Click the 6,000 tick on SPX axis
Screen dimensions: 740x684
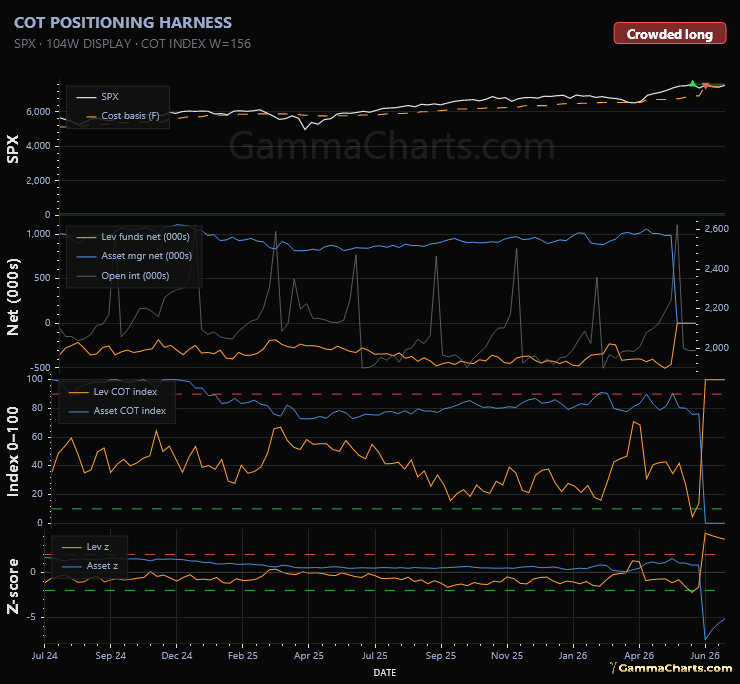click(x=38, y=112)
